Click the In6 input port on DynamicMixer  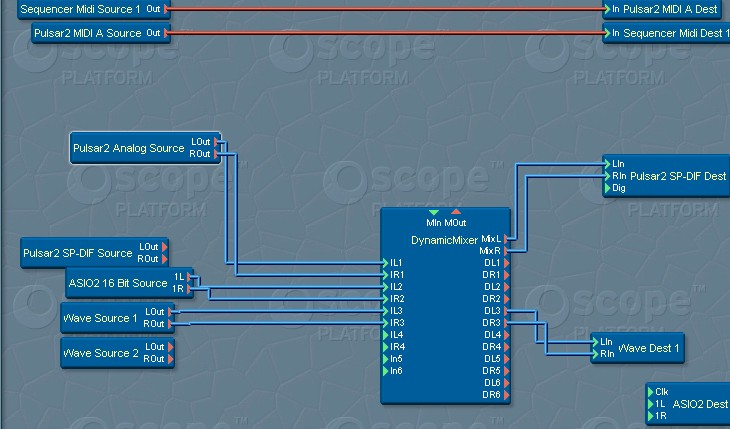(x=386, y=371)
